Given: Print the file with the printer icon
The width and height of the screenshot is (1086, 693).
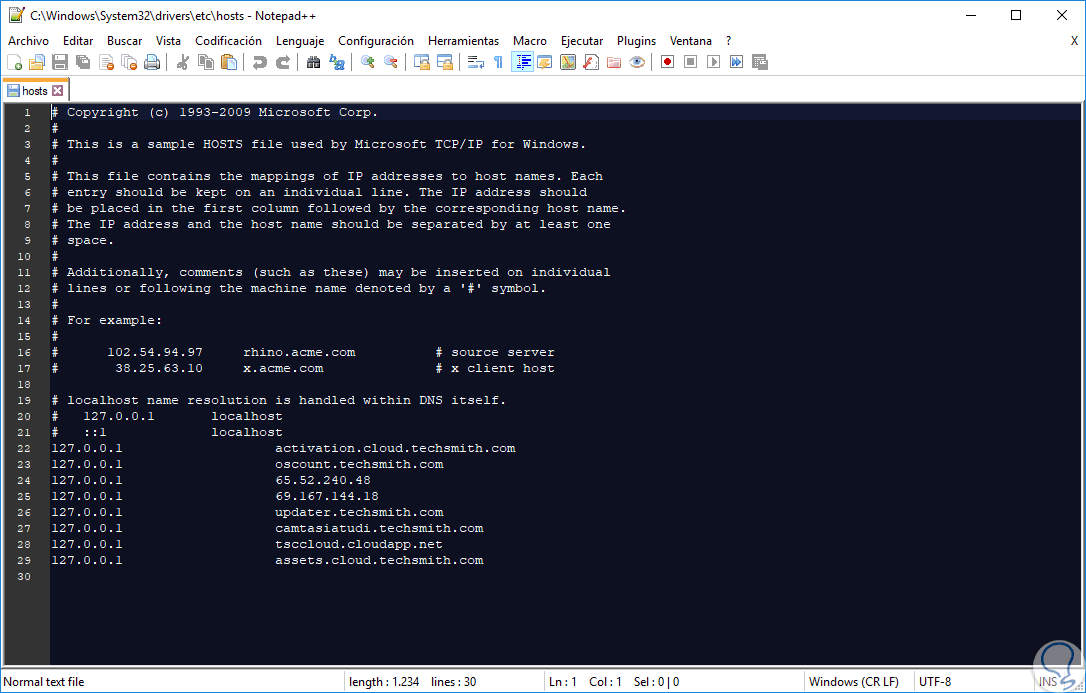Looking at the screenshot, I should [152, 62].
